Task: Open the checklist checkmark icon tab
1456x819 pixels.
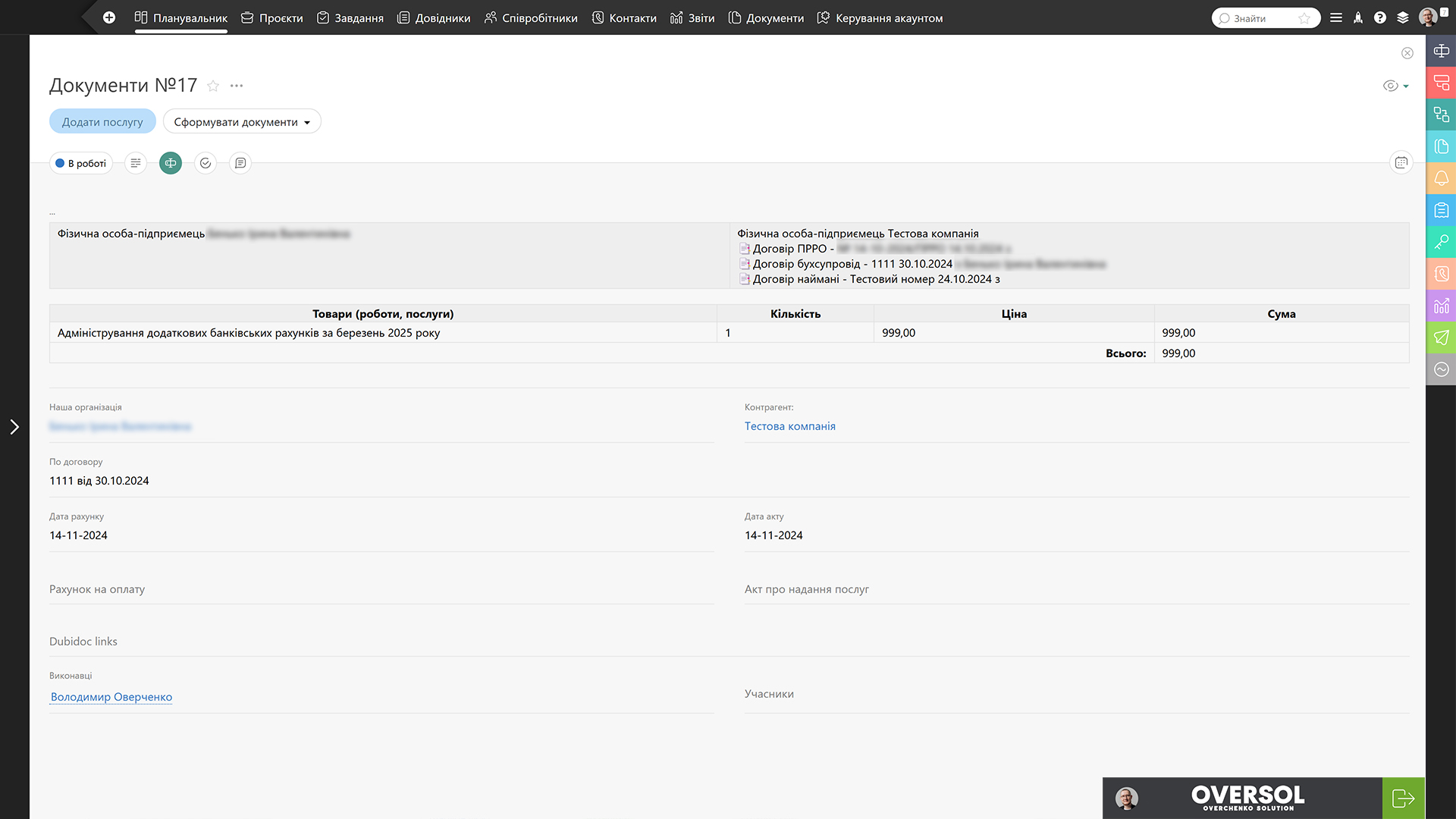Action: click(206, 163)
